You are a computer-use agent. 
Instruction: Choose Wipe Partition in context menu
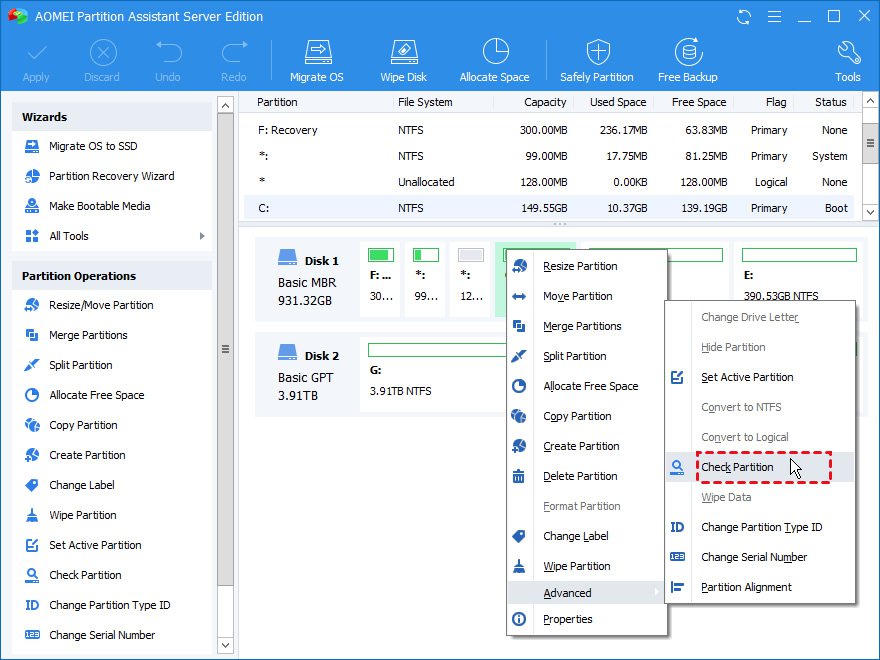pos(587,566)
